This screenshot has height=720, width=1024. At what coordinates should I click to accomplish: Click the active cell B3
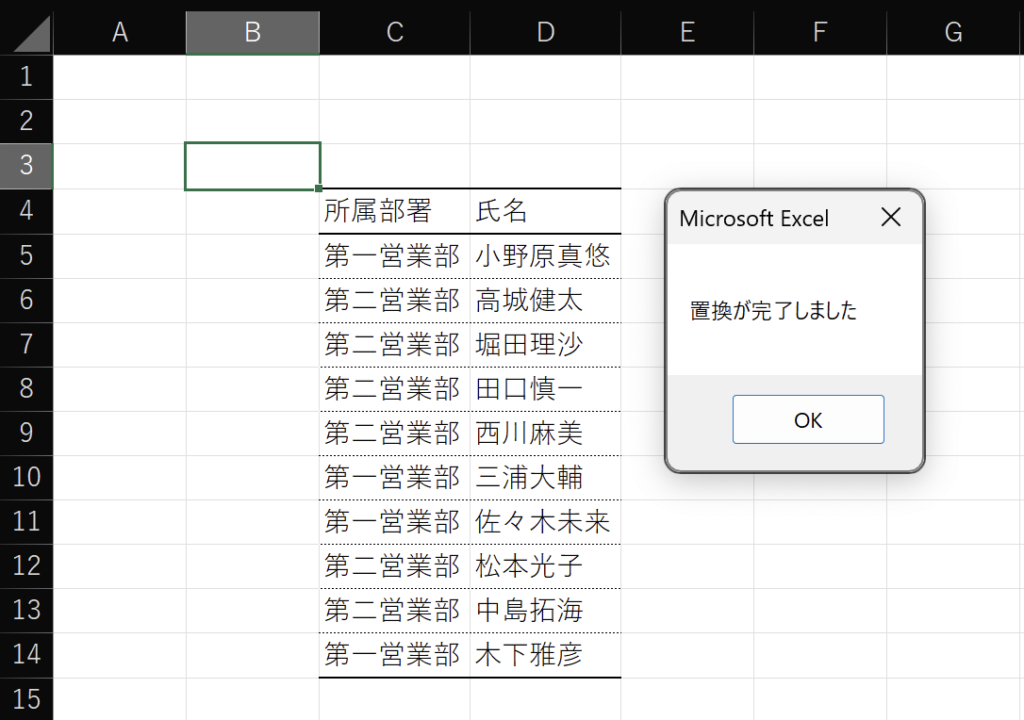(253, 166)
